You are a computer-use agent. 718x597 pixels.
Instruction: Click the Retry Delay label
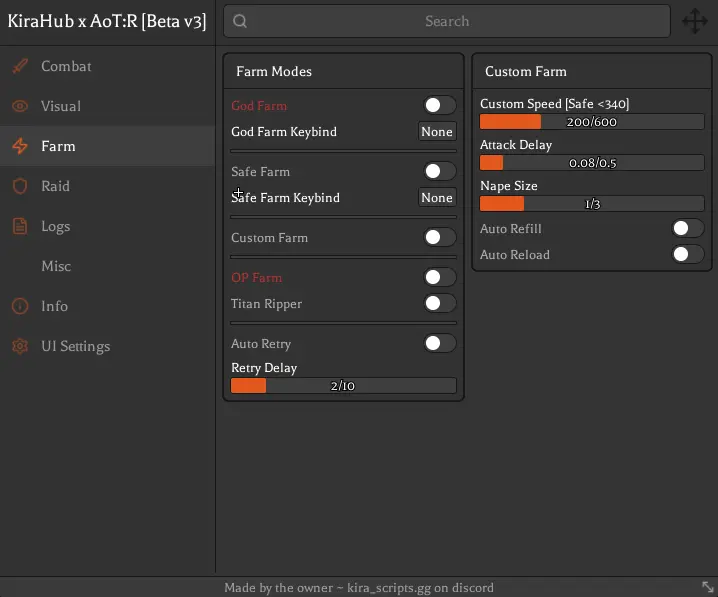[264, 368]
